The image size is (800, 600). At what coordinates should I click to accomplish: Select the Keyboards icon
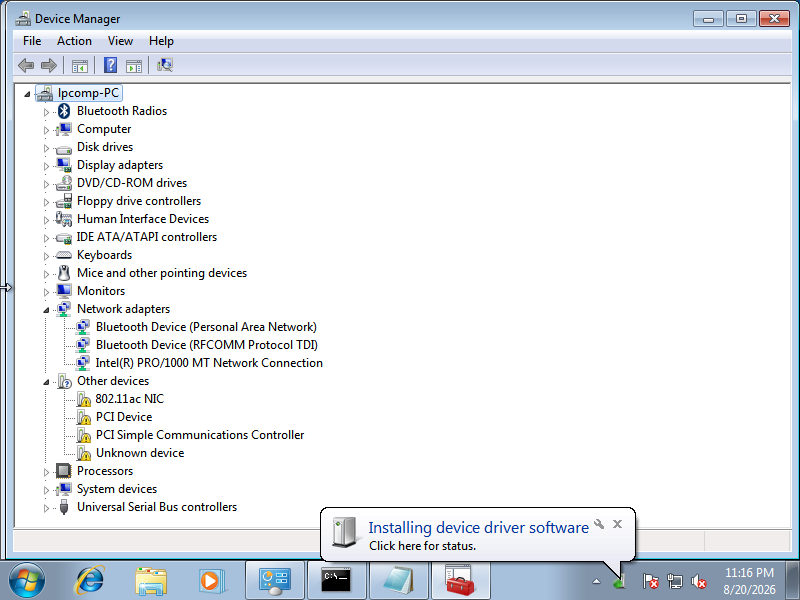click(64, 255)
